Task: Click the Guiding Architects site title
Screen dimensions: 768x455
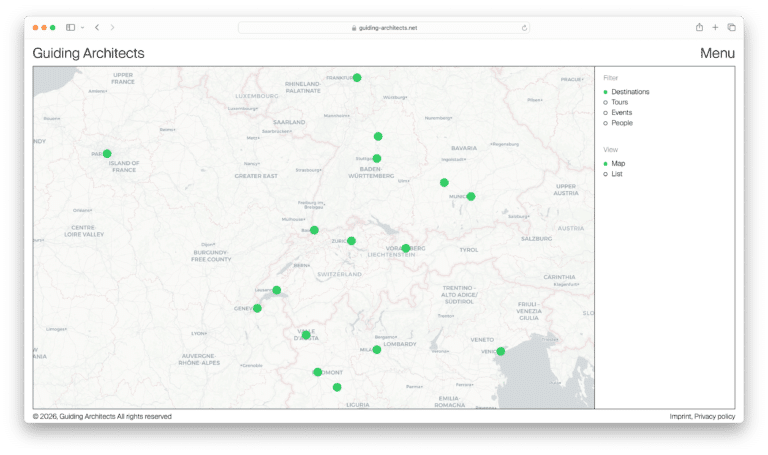Action: pos(88,54)
